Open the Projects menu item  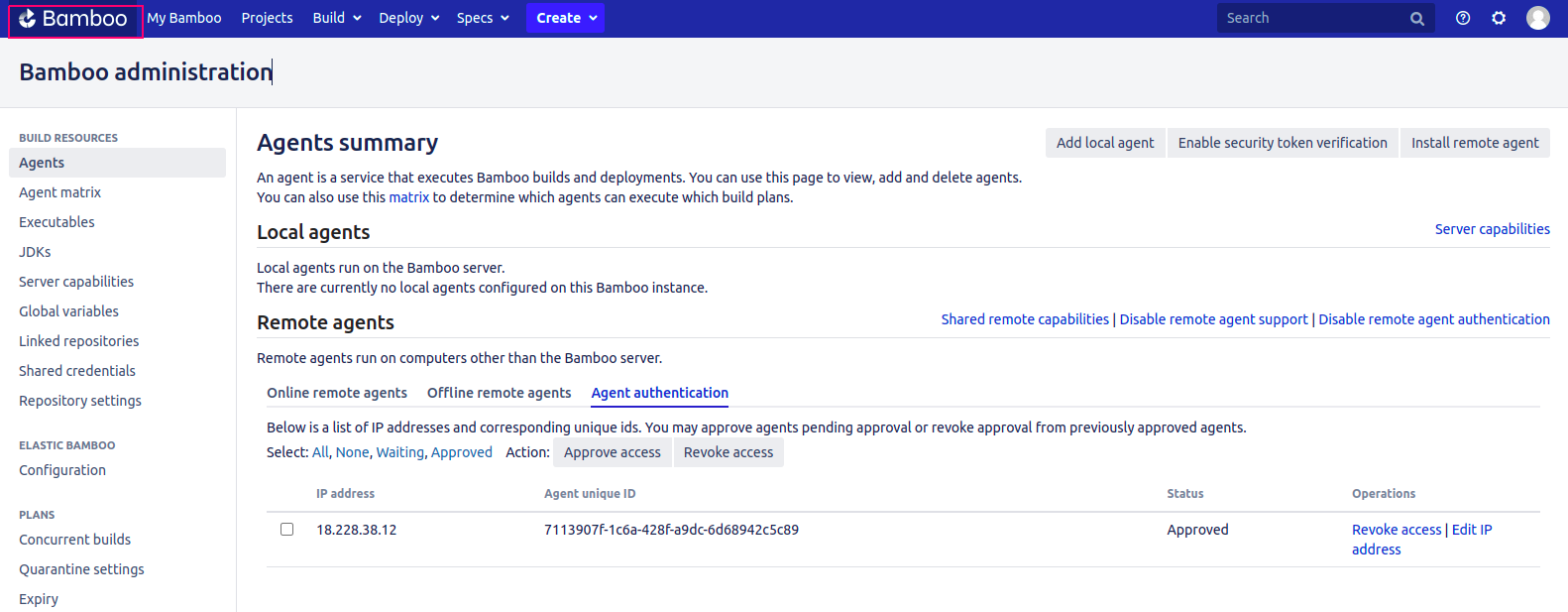pos(267,18)
